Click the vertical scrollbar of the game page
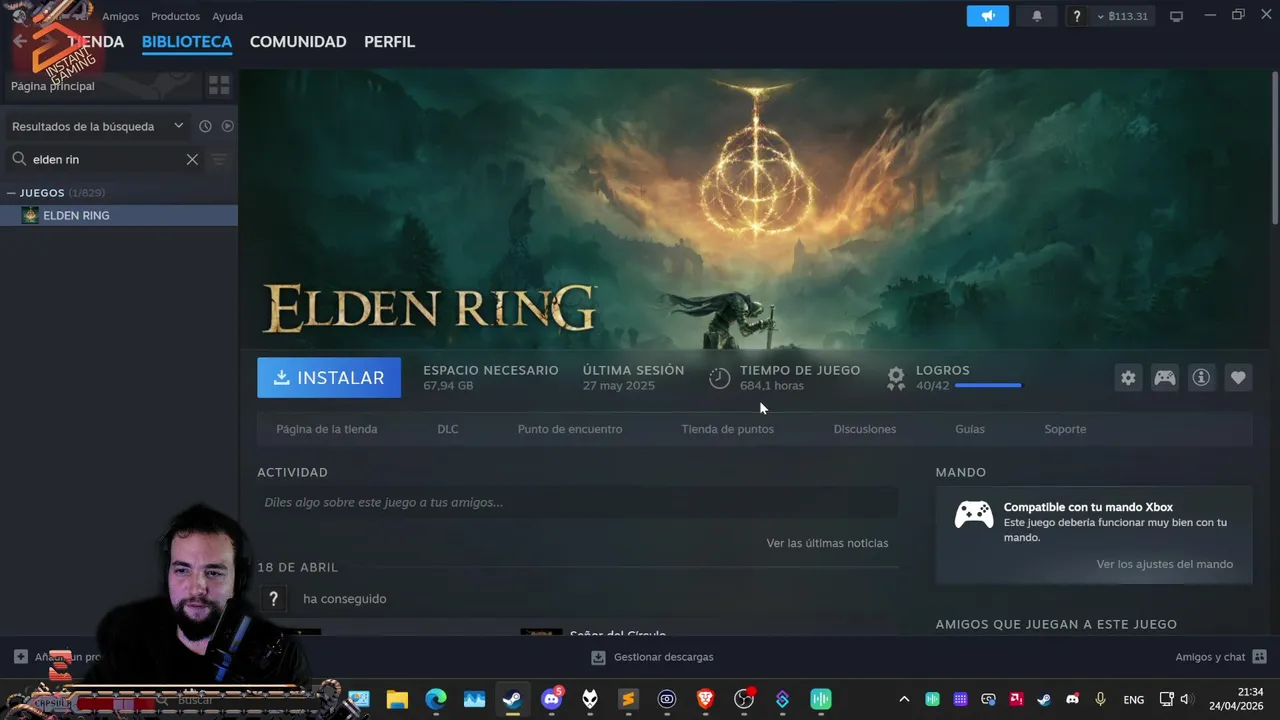Image resolution: width=1280 pixels, height=720 pixels. pyautogui.click(x=1275, y=148)
